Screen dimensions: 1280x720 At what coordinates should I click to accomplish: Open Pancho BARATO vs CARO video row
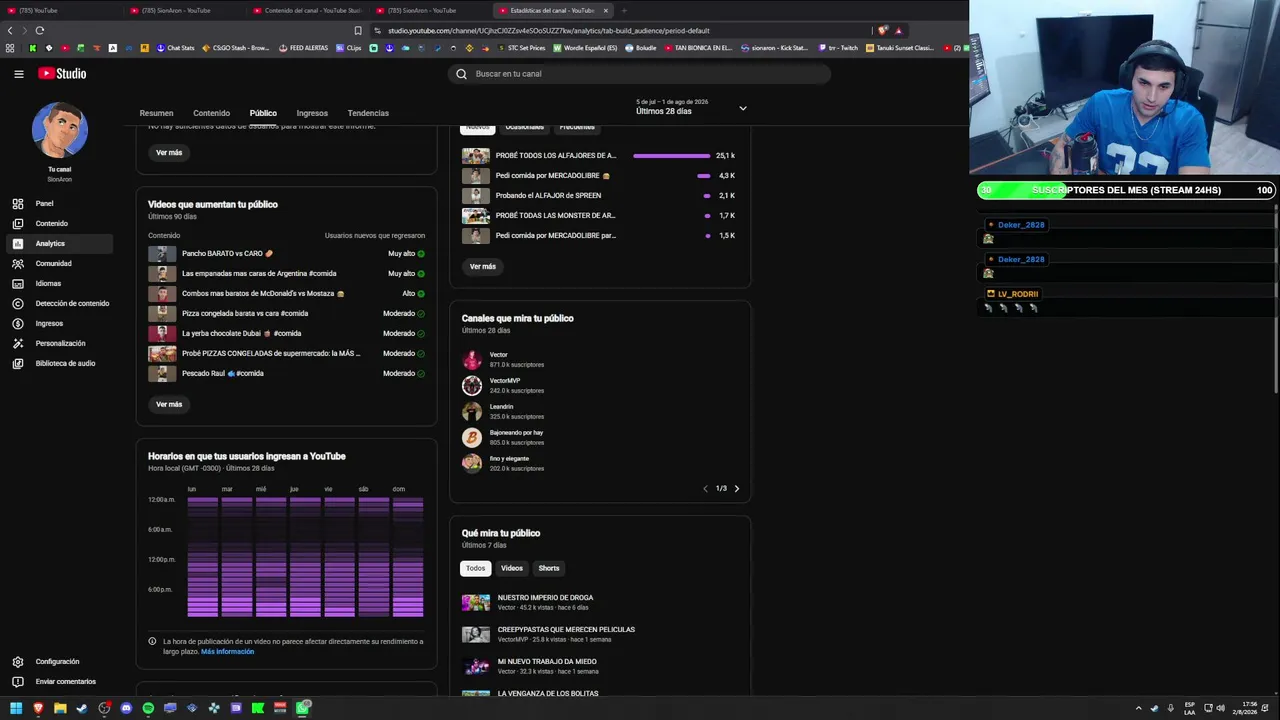pos(286,254)
